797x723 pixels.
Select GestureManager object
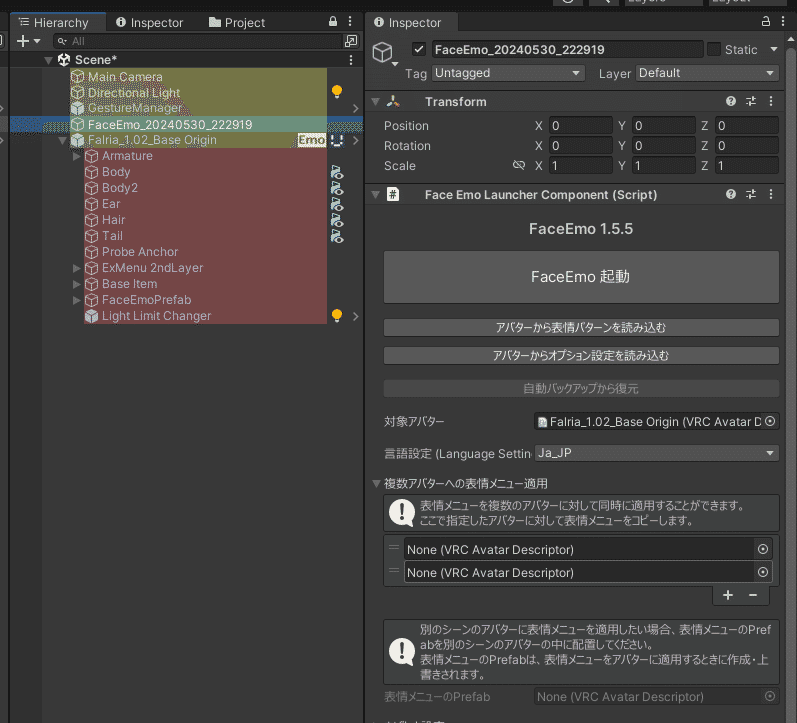tap(135, 108)
